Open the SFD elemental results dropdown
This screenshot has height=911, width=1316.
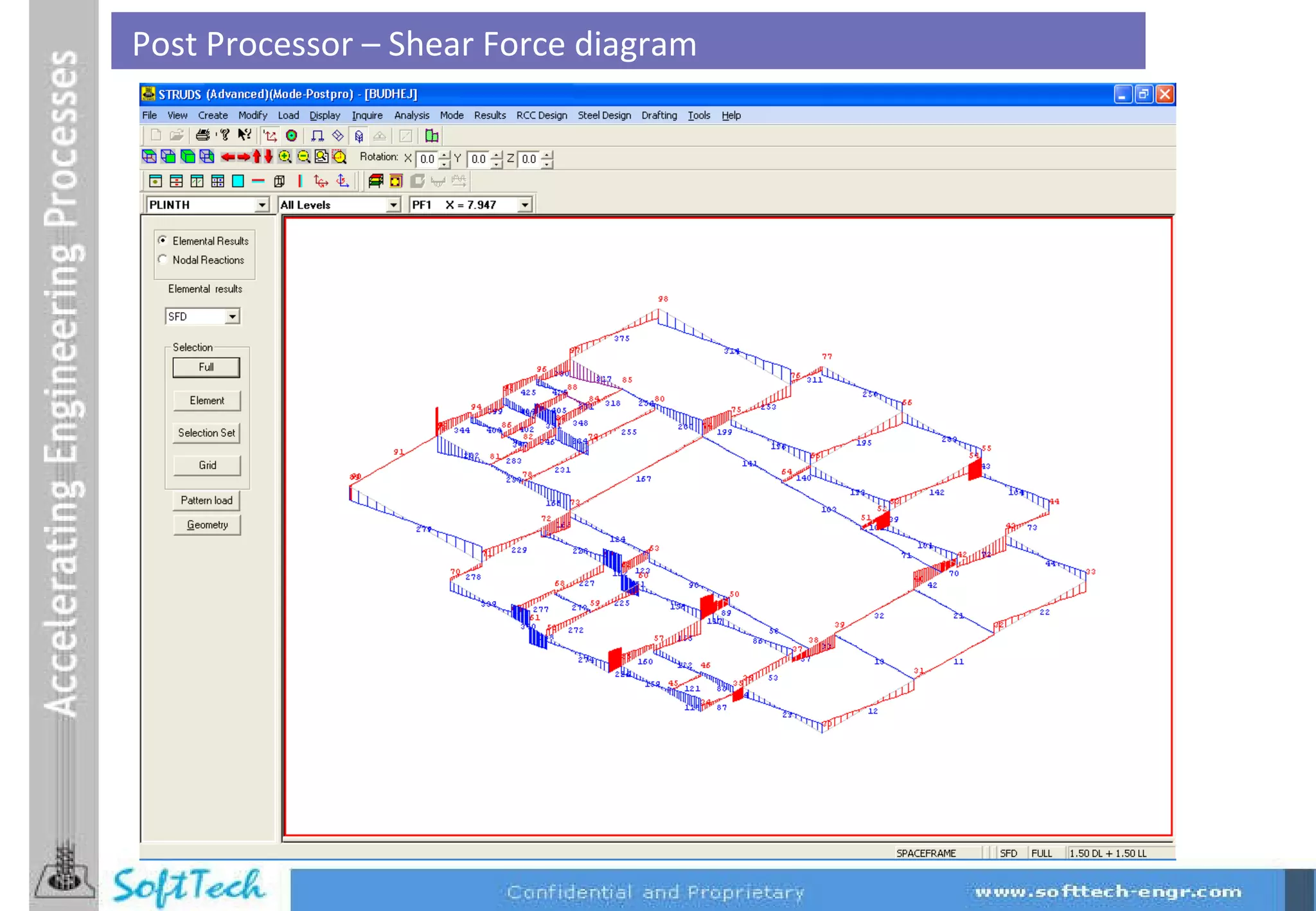click(232, 316)
